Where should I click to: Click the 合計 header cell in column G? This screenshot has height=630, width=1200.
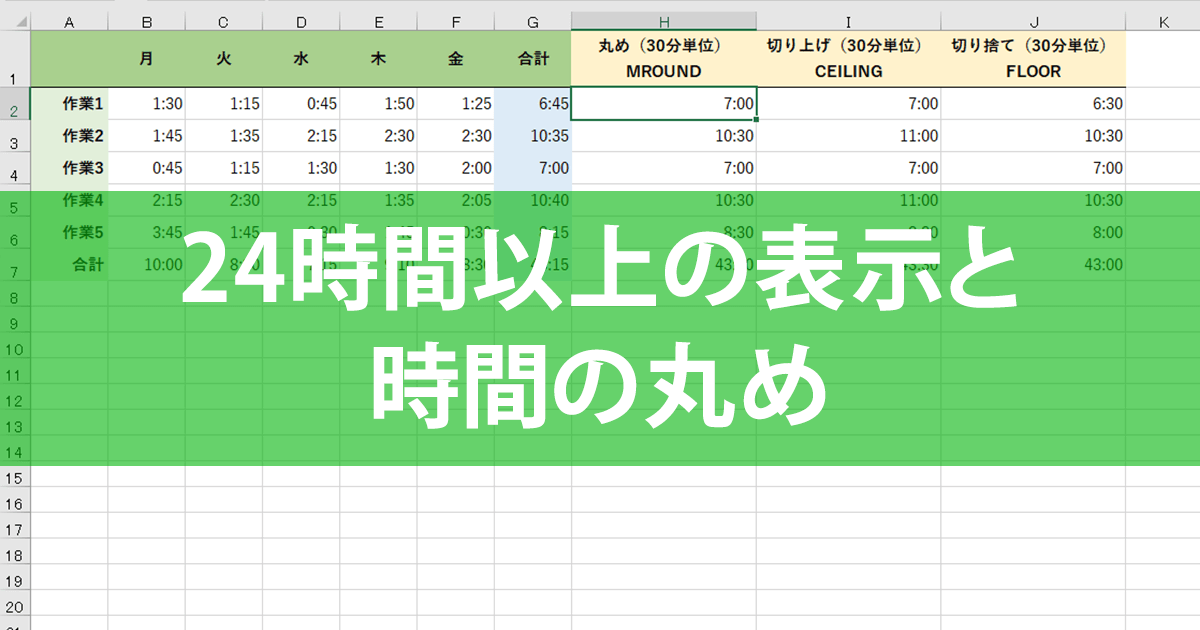click(532, 59)
